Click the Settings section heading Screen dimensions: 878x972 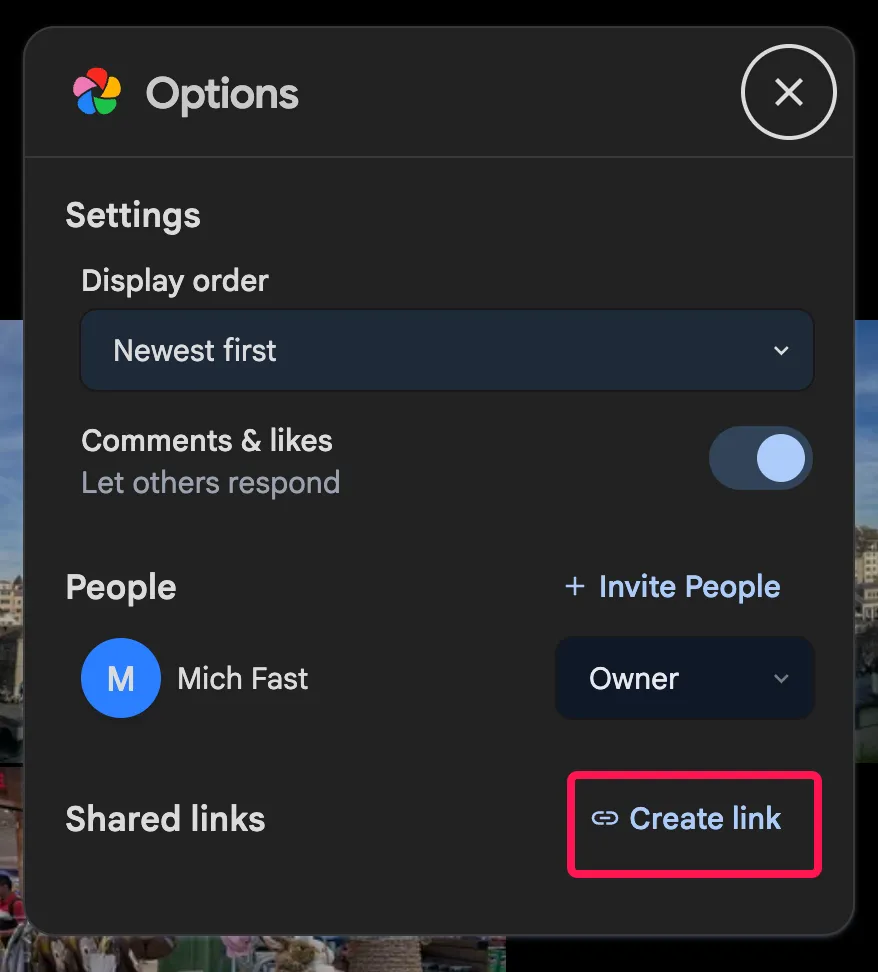pos(133,216)
